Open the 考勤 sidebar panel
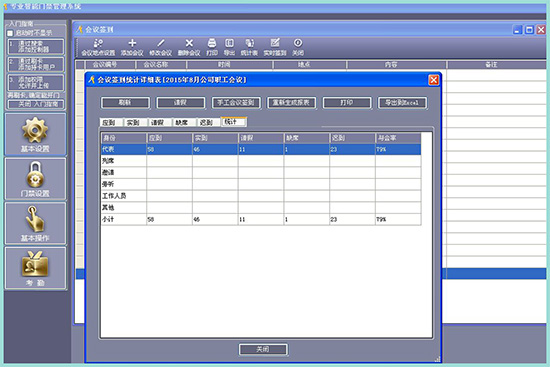 coord(35,268)
